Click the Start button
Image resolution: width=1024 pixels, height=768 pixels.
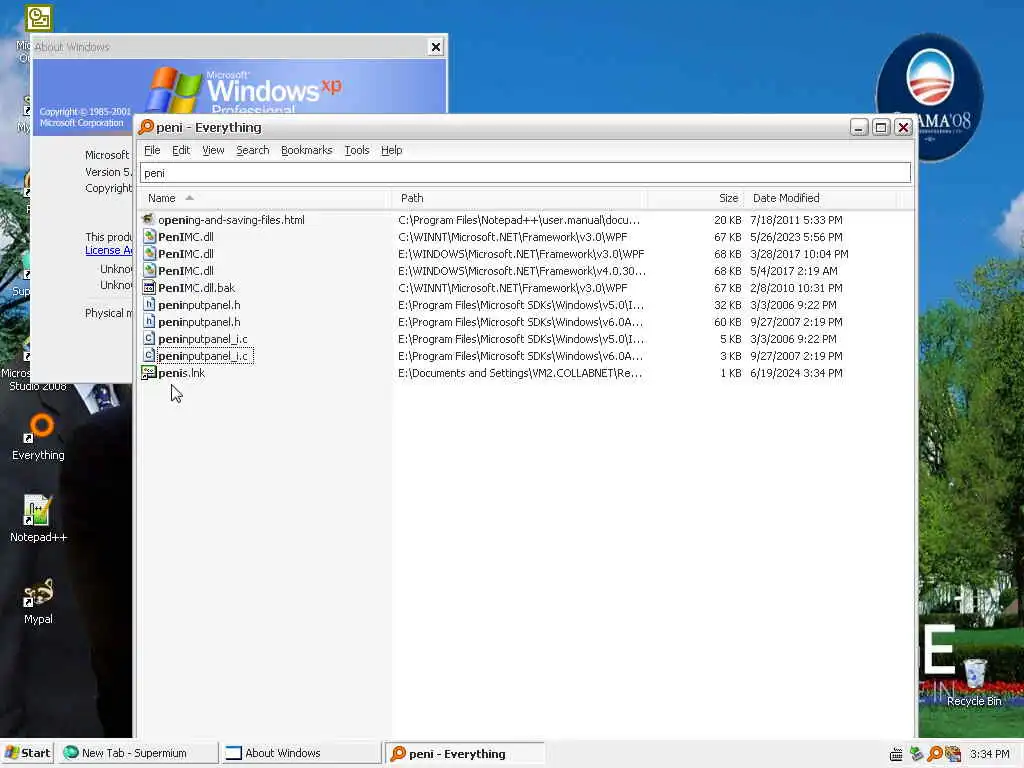click(27, 753)
